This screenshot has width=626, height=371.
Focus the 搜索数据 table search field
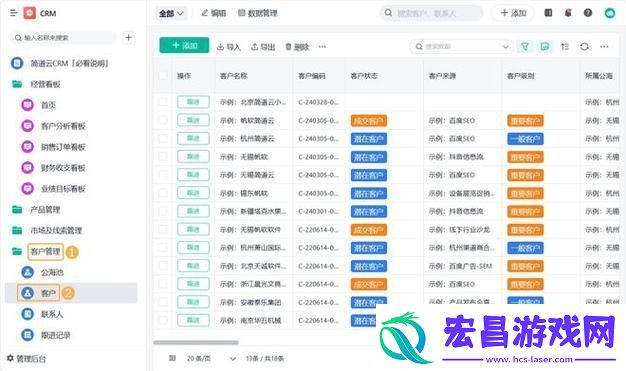click(x=461, y=47)
